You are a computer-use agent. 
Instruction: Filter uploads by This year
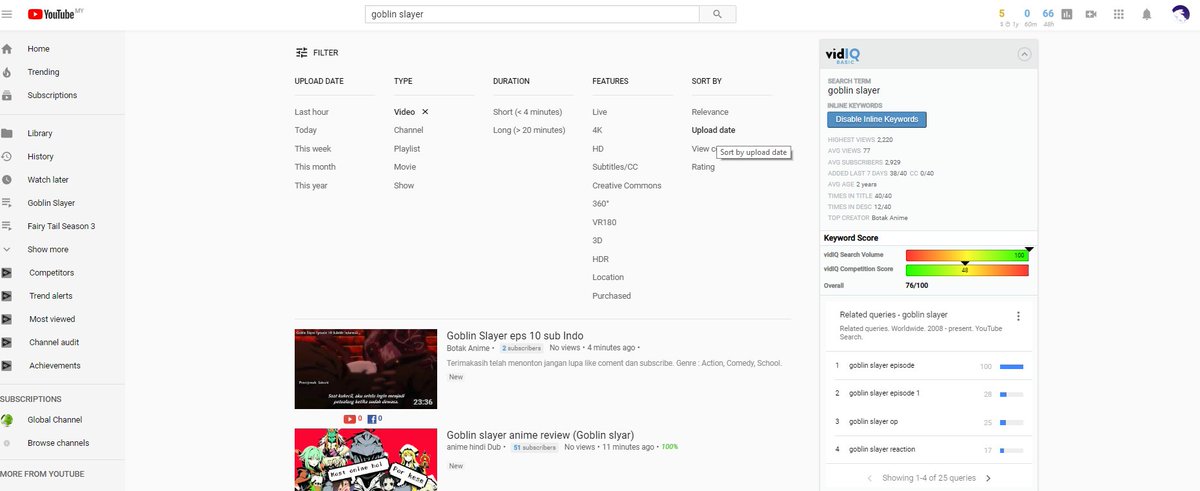click(x=311, y=186)
